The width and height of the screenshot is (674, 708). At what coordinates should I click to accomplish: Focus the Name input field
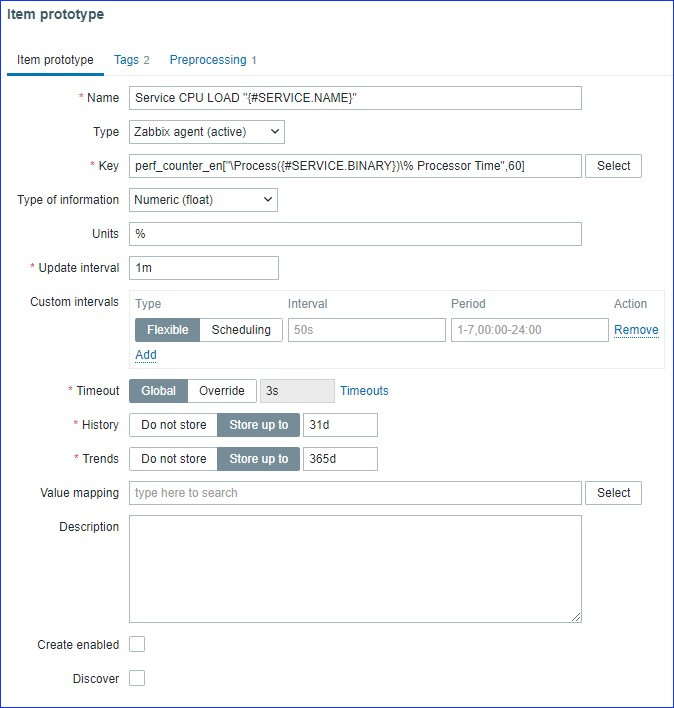click(355, 98)
